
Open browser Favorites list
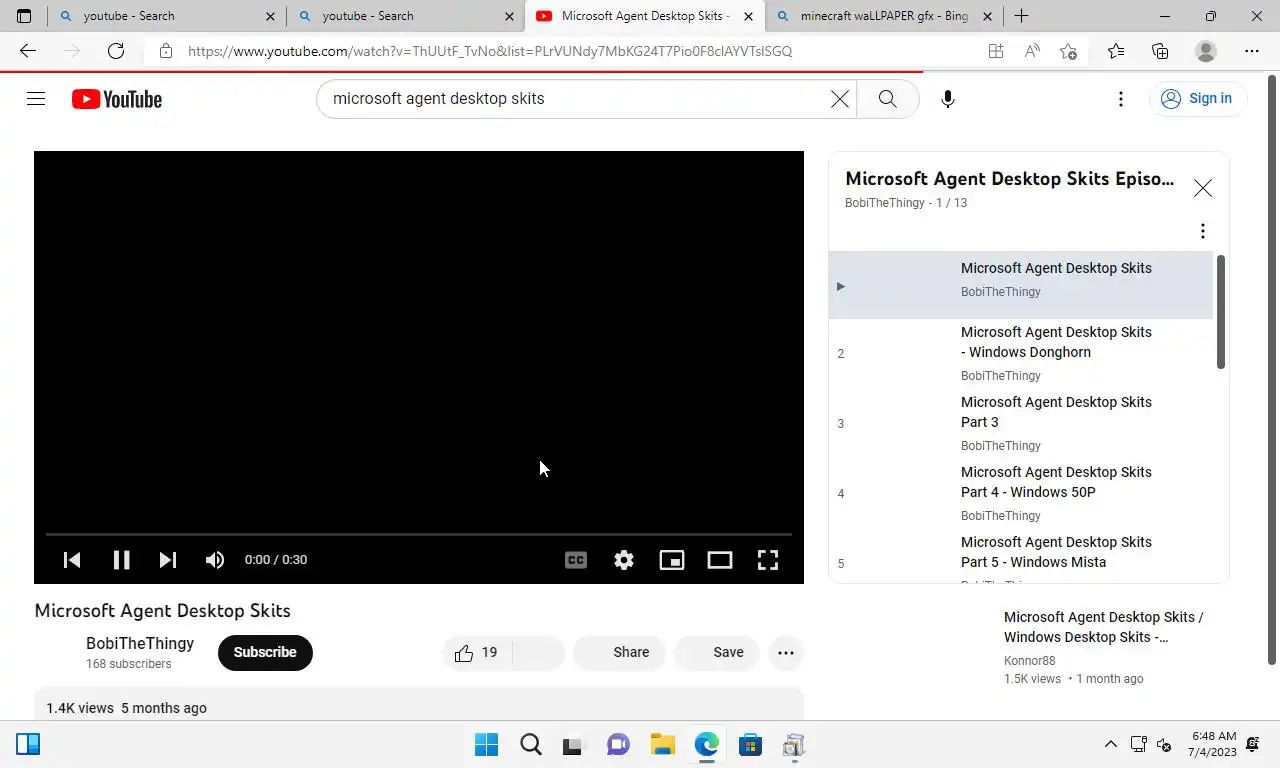1116,51
